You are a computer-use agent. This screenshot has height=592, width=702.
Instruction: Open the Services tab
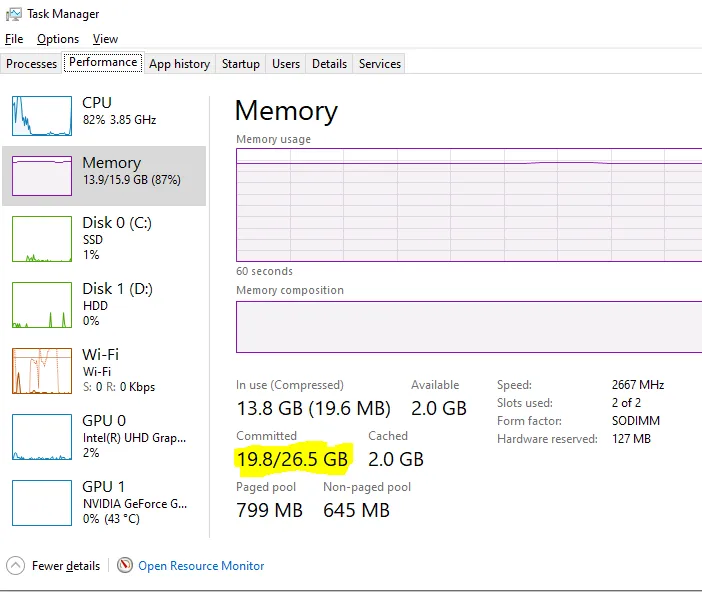pyautogui.click(x=380, y=64)
